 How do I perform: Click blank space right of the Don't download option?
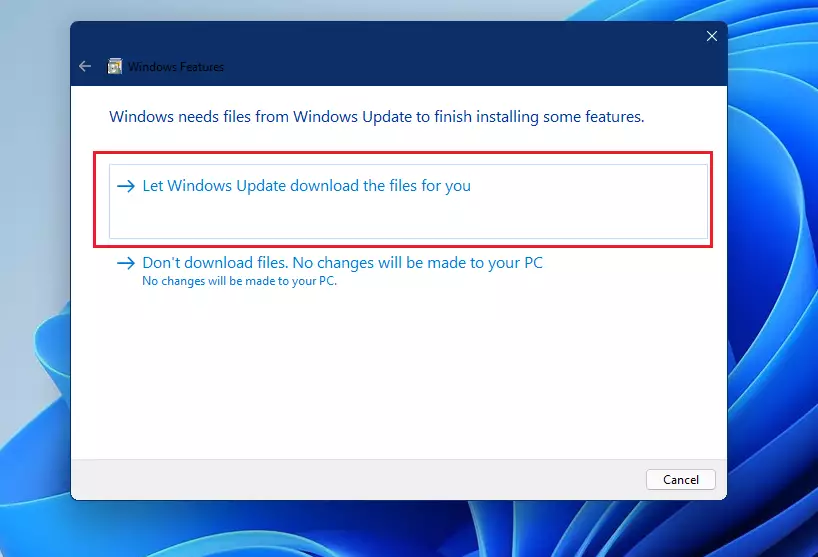pos(630,268)
